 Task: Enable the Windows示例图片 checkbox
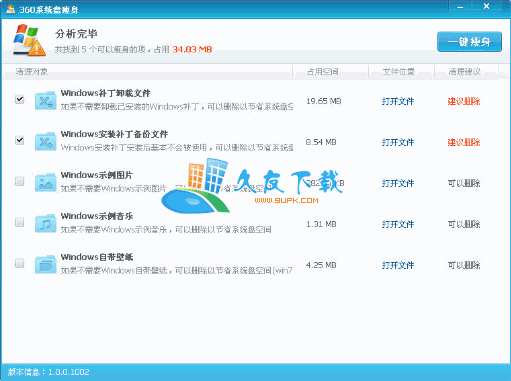click(20, 181)
